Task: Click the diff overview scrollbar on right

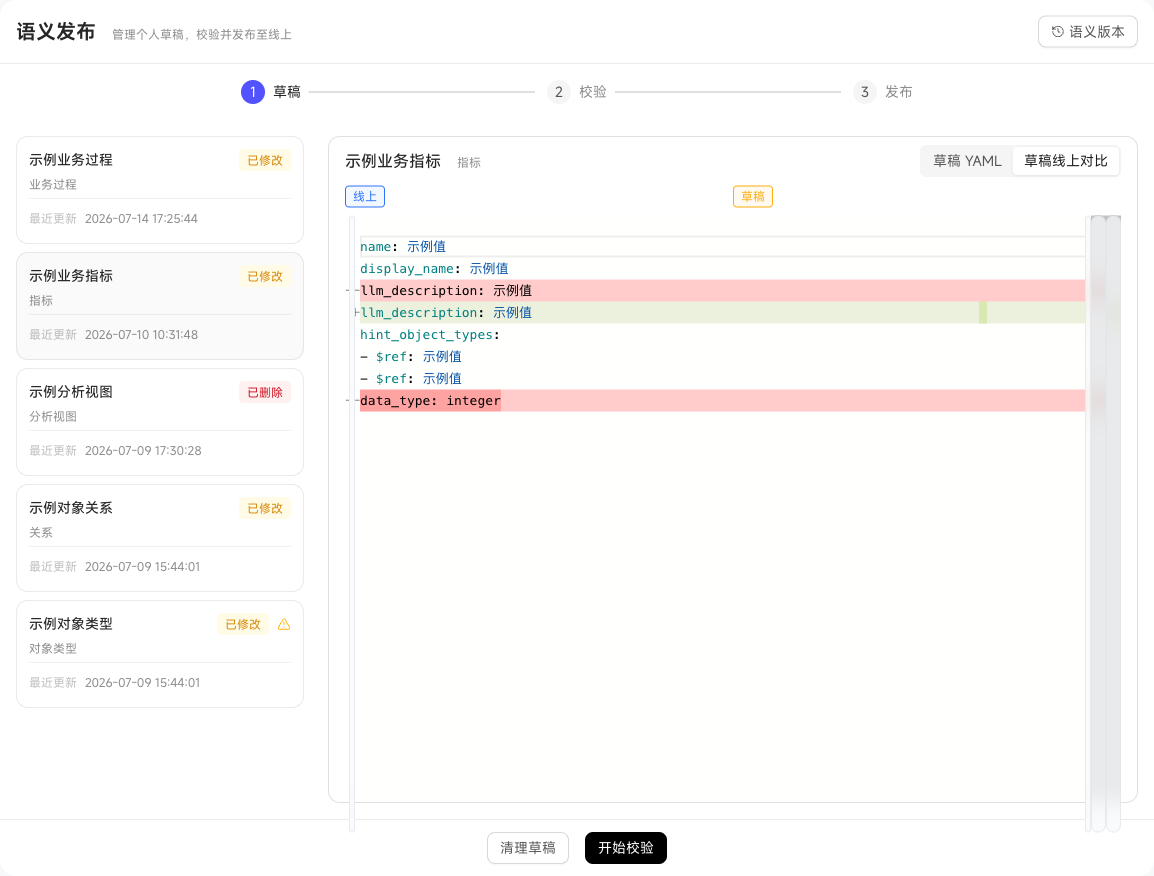Action: click(x=1105, y=523)
